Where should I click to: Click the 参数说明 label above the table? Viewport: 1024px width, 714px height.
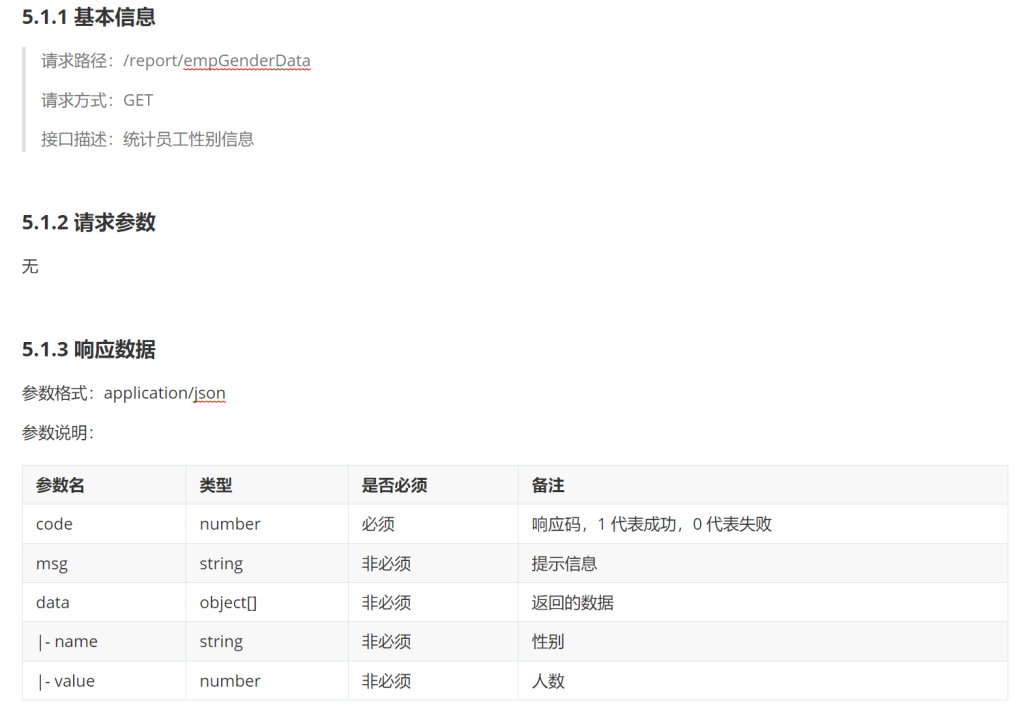(57, 433)
